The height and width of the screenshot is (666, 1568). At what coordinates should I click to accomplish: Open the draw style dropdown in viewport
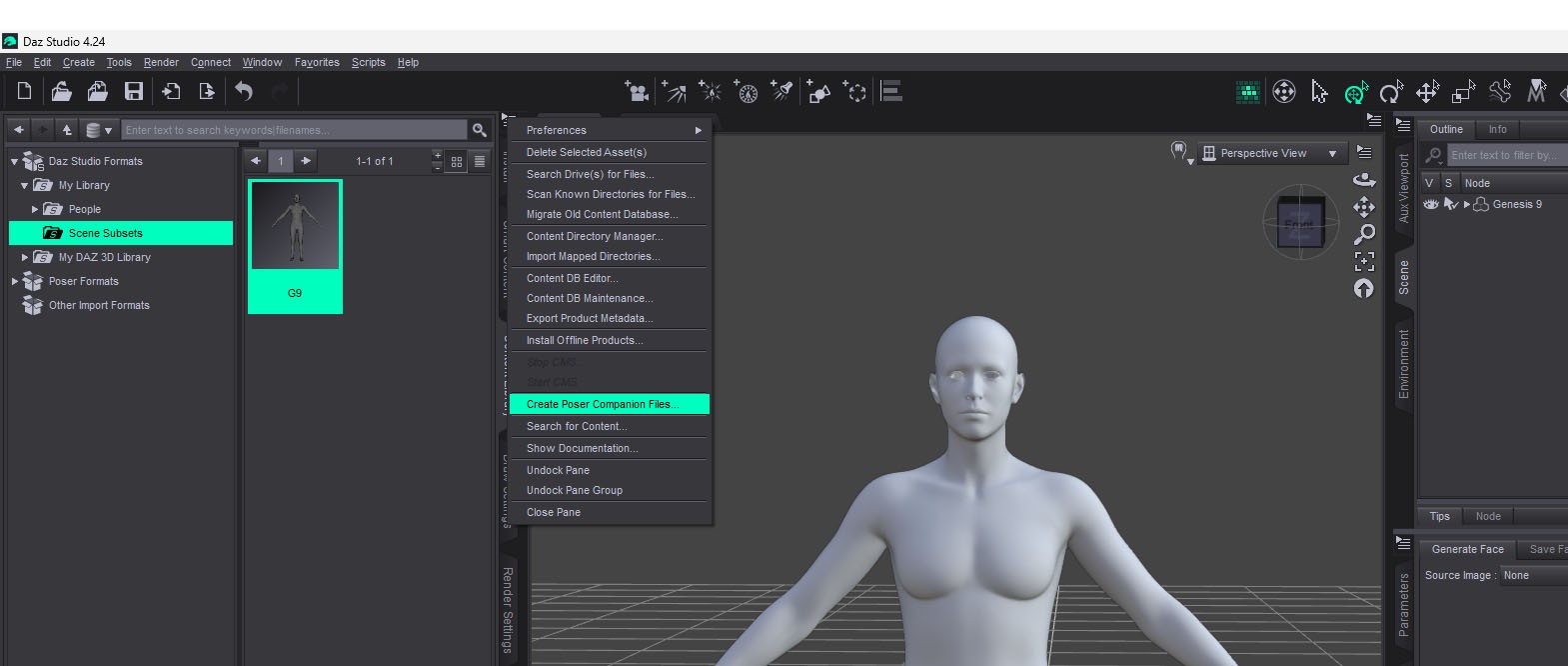tap(1181, 152)
